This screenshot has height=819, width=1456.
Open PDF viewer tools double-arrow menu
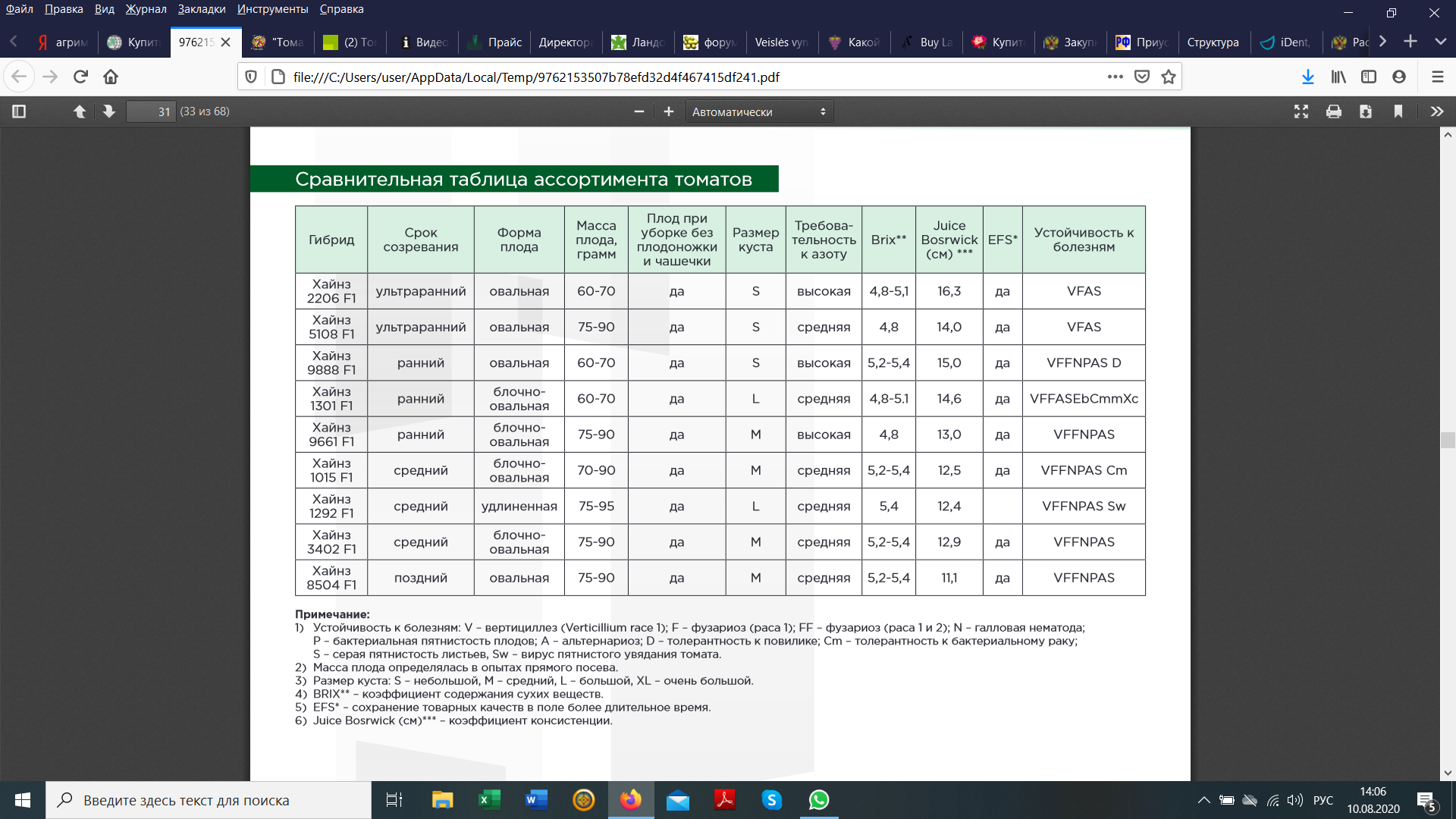[1436, 111]
